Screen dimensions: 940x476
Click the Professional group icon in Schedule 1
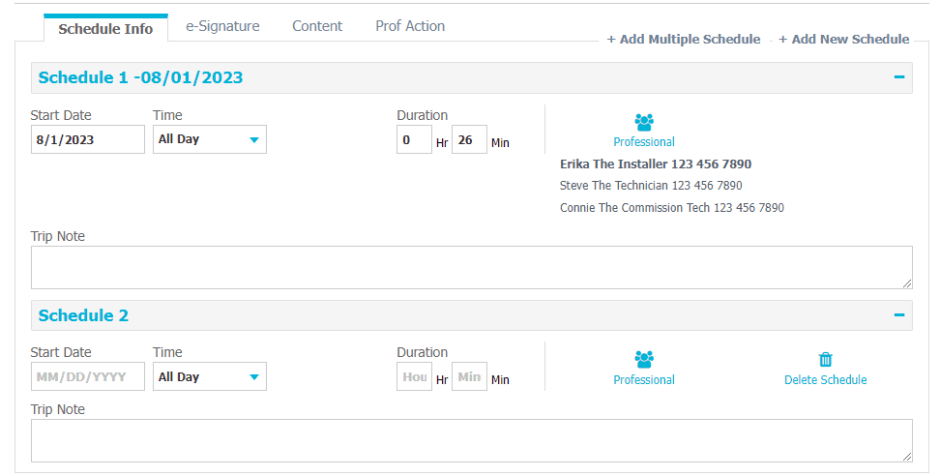[x=644, y=122]
